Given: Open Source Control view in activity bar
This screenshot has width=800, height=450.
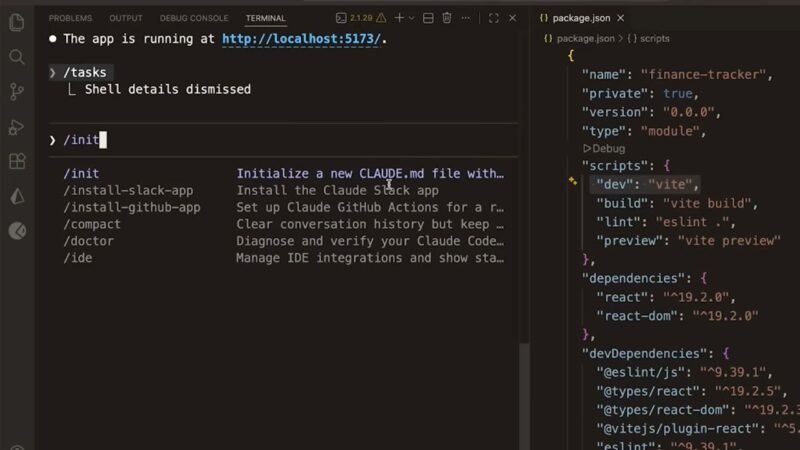Looking at the screenshot, I should tap(16, 91).
